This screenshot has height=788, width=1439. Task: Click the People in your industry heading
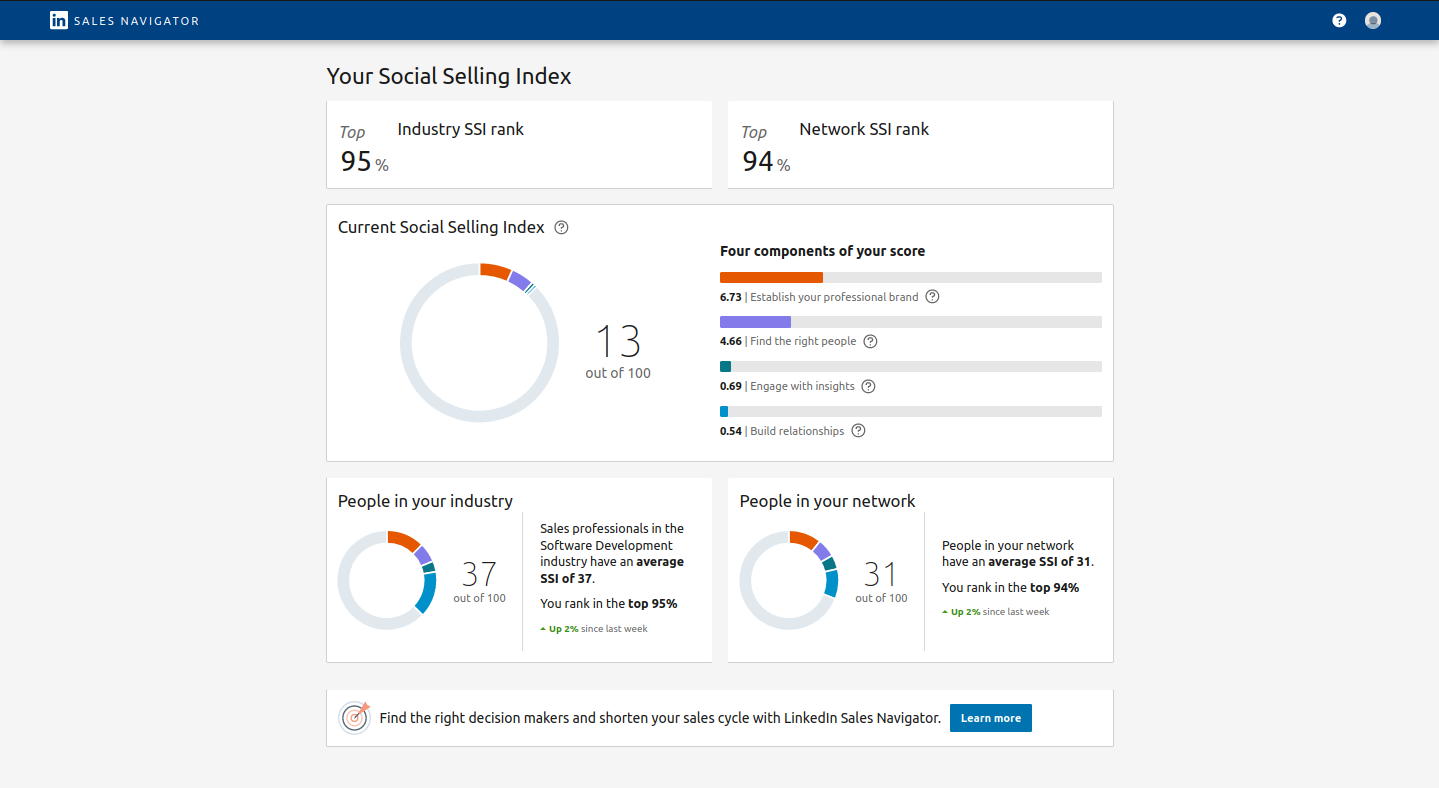pos(425,501)
